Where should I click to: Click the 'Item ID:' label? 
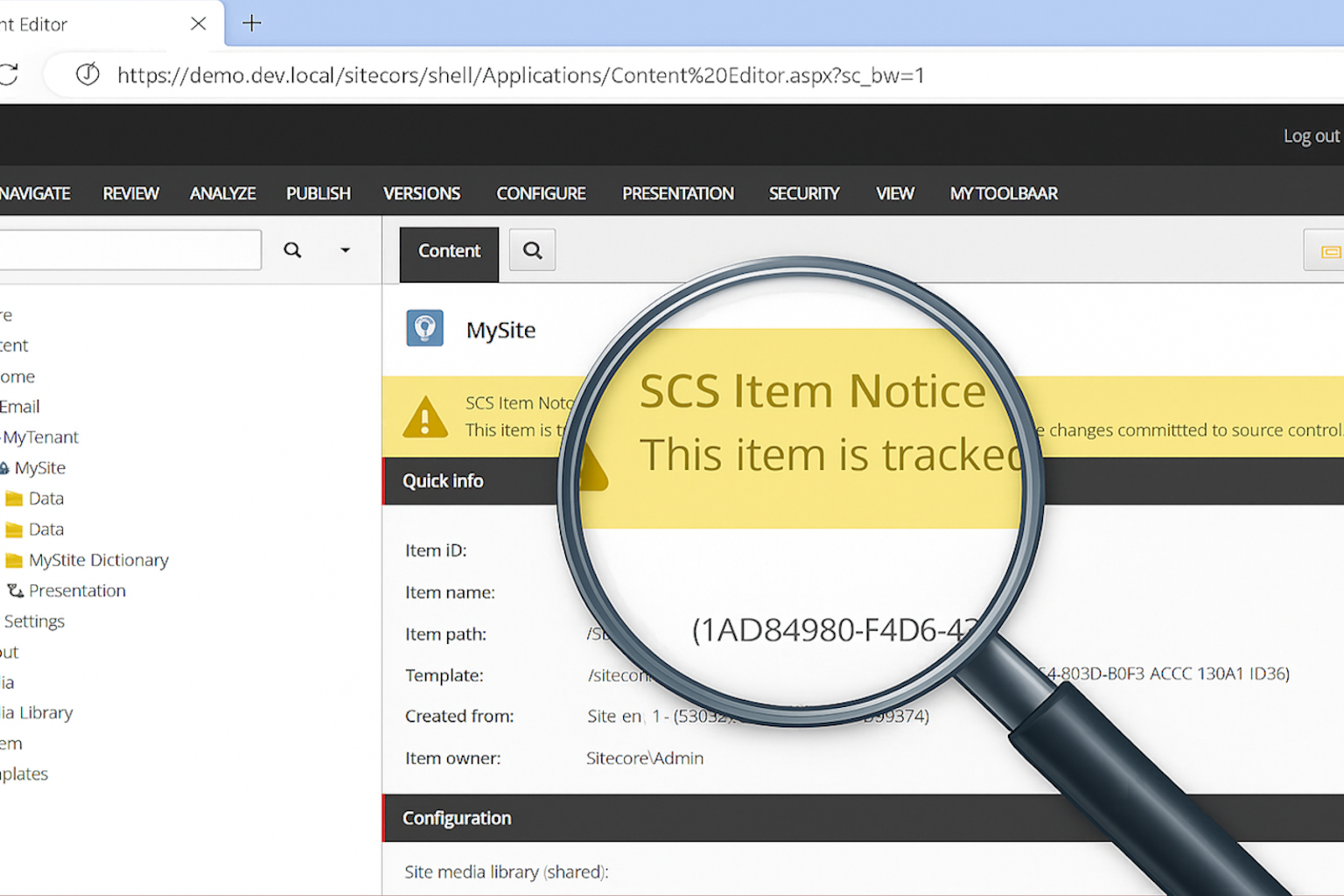coord(436,550)
